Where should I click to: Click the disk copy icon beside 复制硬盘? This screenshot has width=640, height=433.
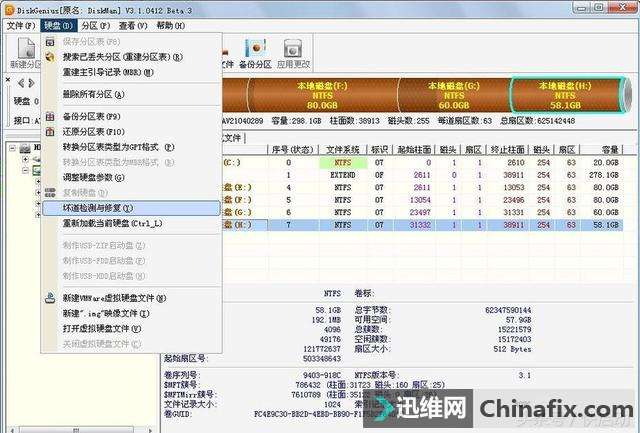click(x=50, y=193)
